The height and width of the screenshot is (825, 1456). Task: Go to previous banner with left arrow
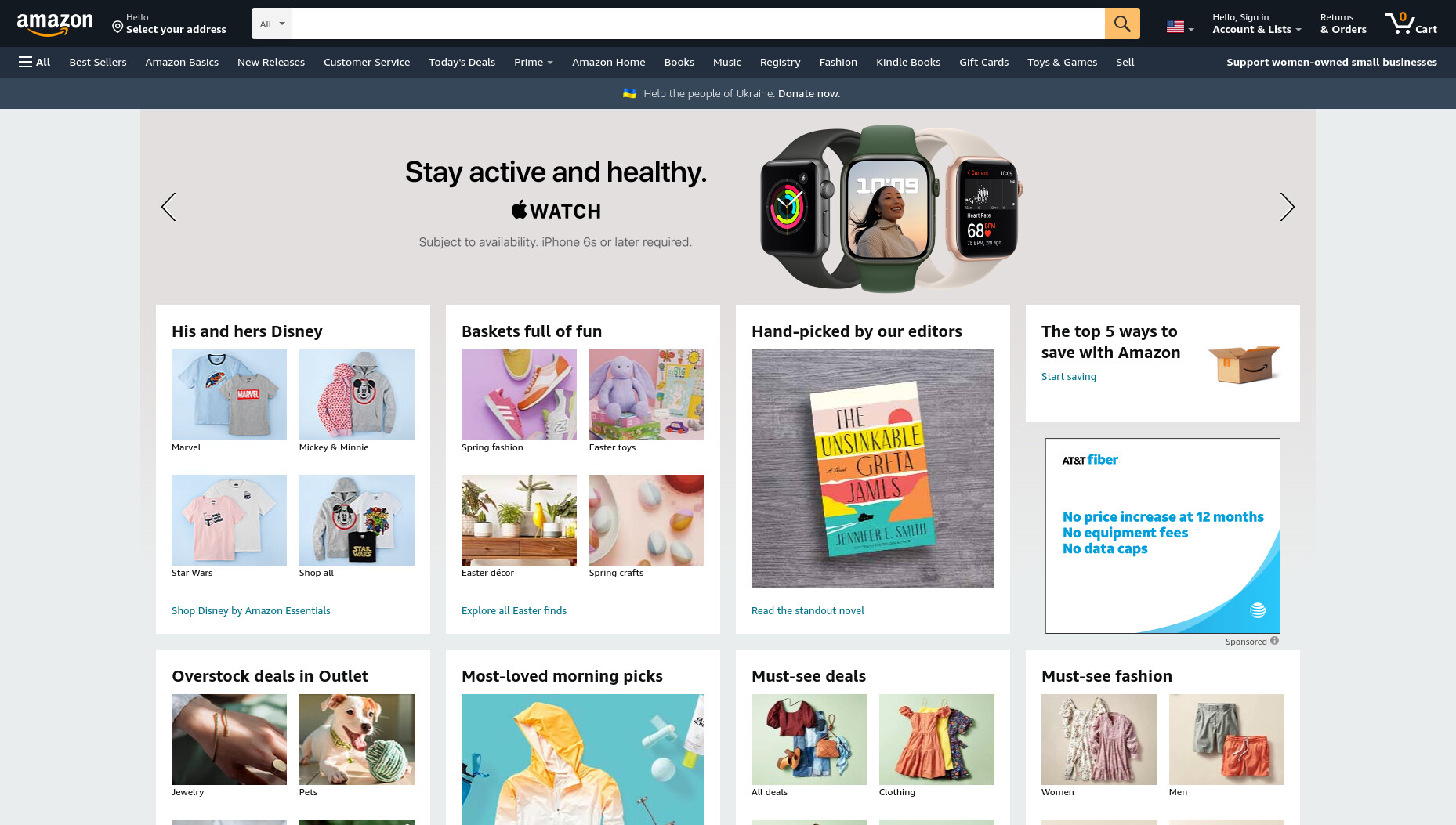click(168, 207)
